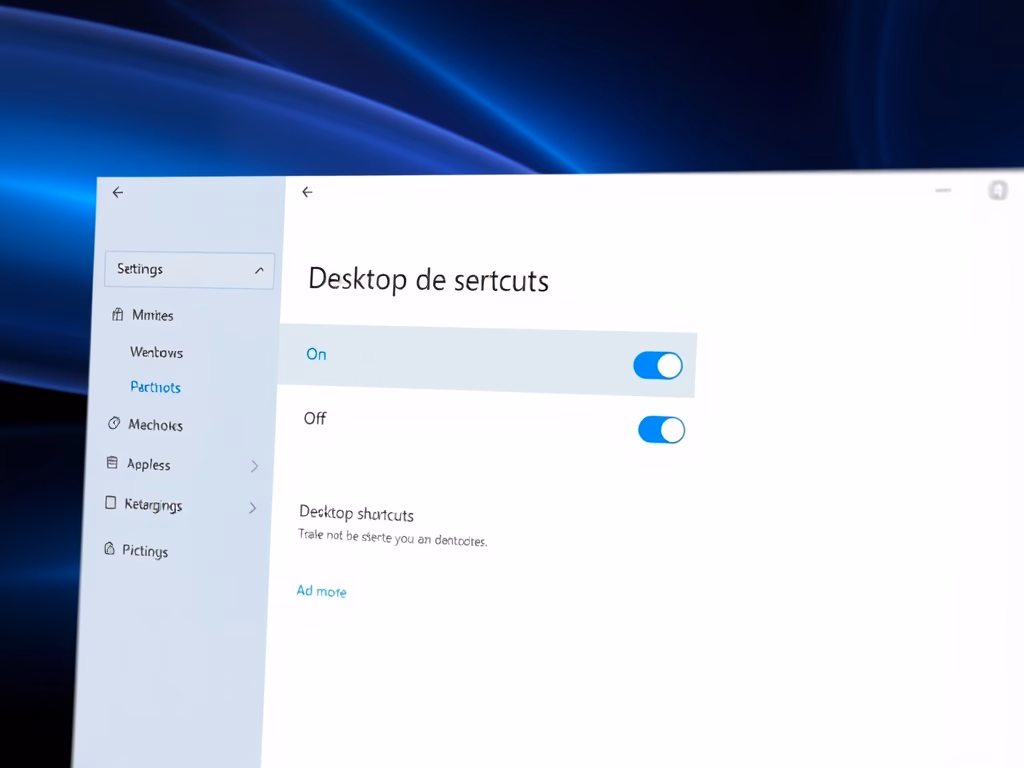Click the Off row label
1024x768 pixels.
coord(315,418)
